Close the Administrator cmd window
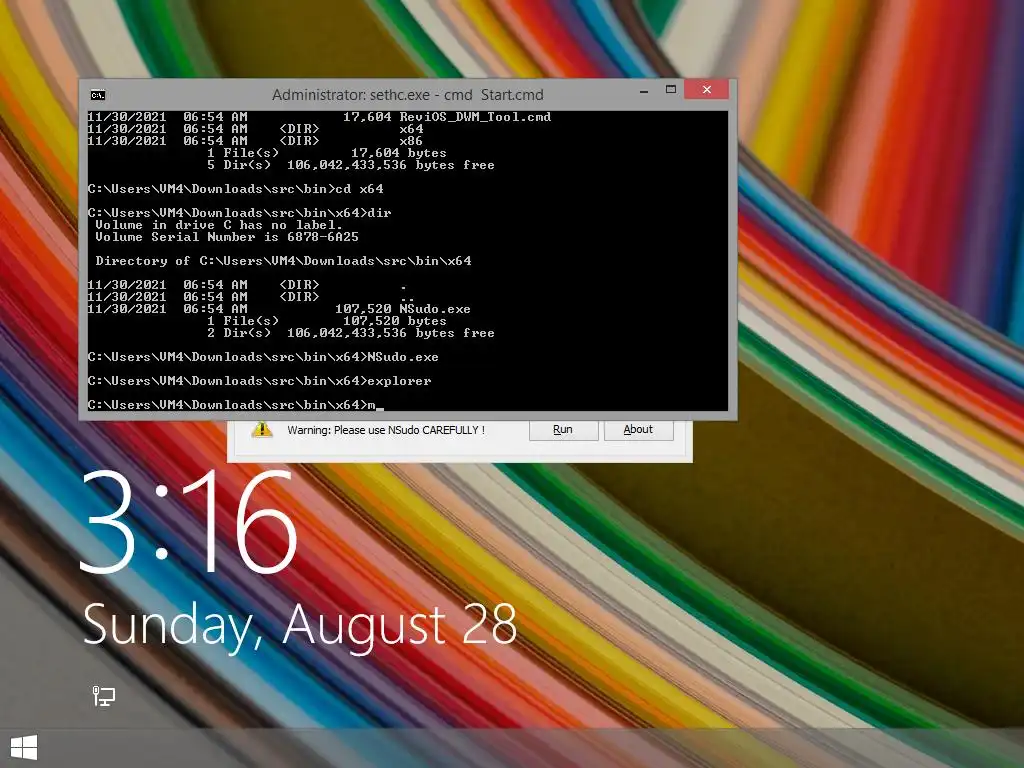This screenshot has height=768, width=1024. coord(707,89)
